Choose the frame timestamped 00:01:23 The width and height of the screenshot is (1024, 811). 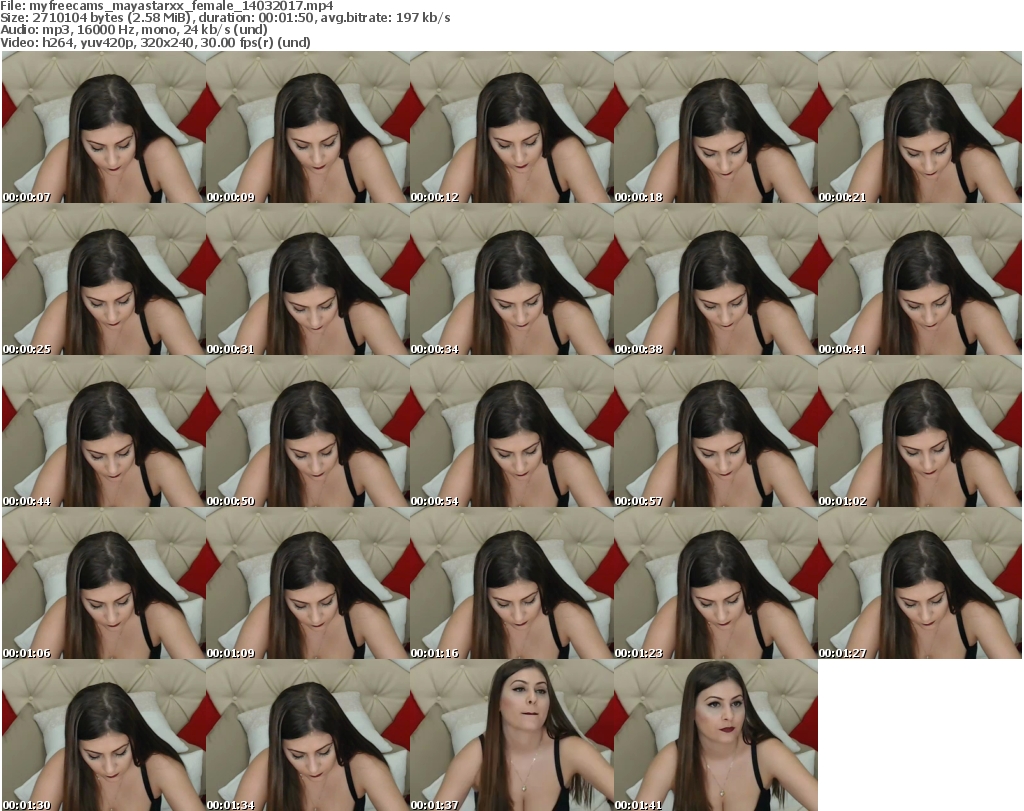click(716, 583)
